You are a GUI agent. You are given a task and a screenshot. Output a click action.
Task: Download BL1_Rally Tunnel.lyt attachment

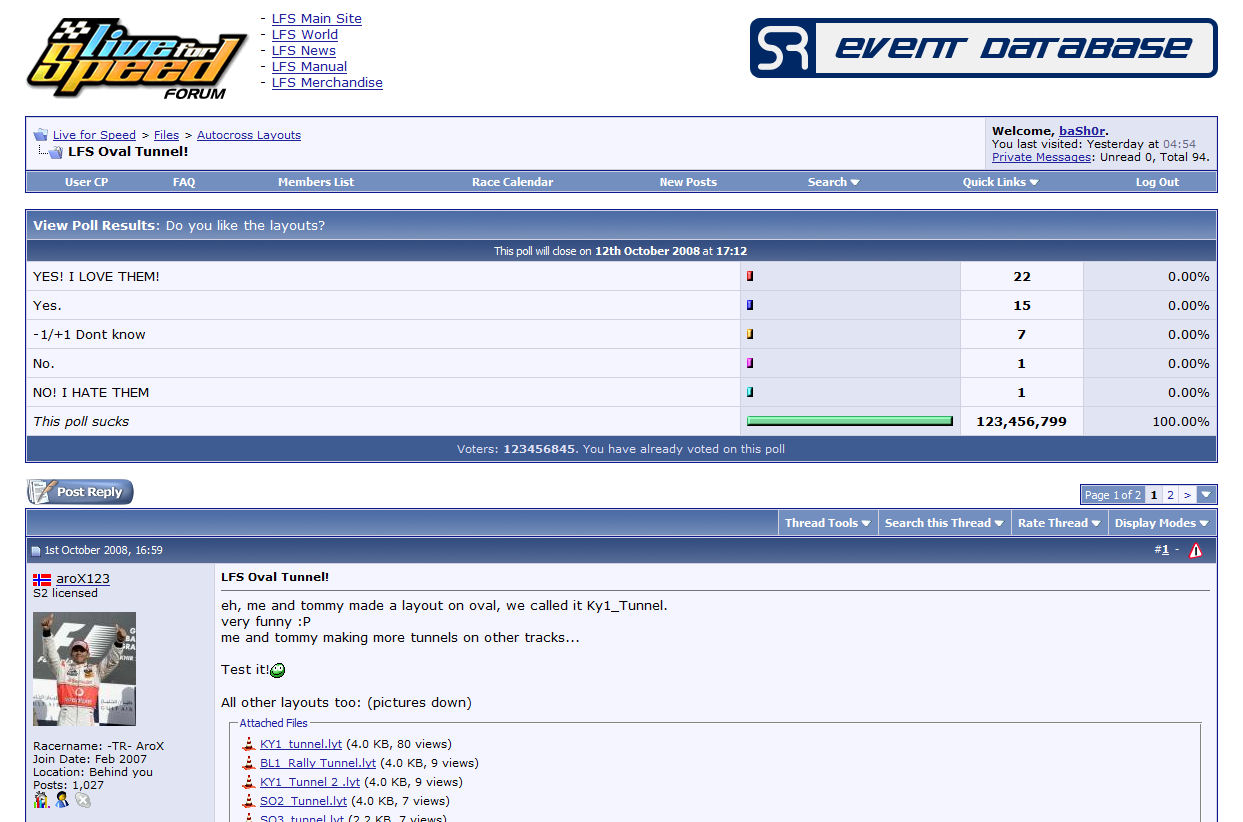pyautogui.click(x=318, y=763)
